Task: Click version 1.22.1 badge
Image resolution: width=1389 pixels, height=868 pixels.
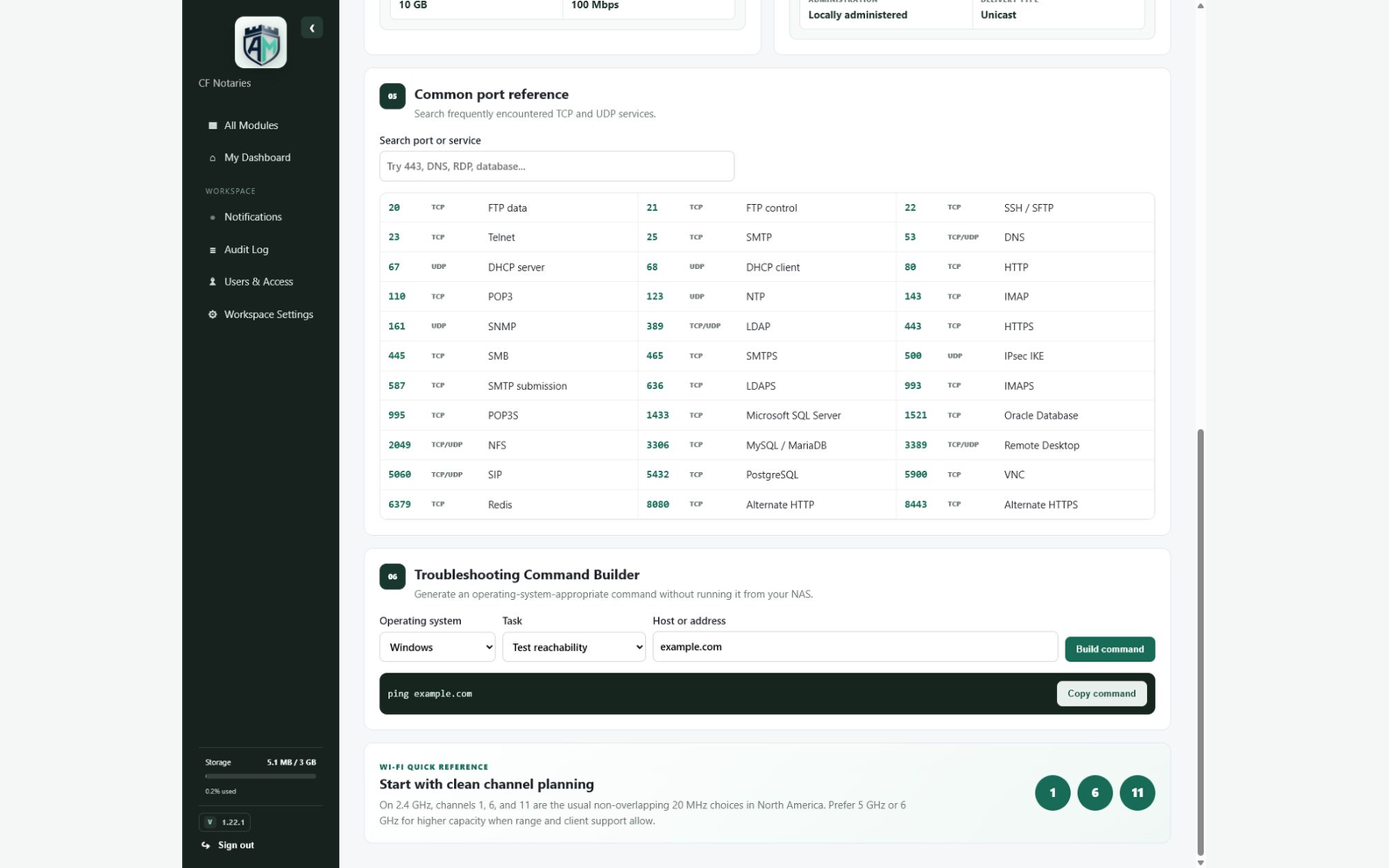Action: pyautogui.click(x=224, y=822)
